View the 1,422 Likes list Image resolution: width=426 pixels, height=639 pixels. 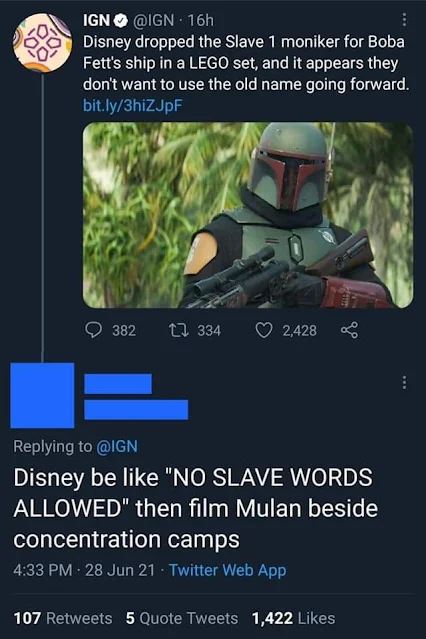[x=294, y=618]
